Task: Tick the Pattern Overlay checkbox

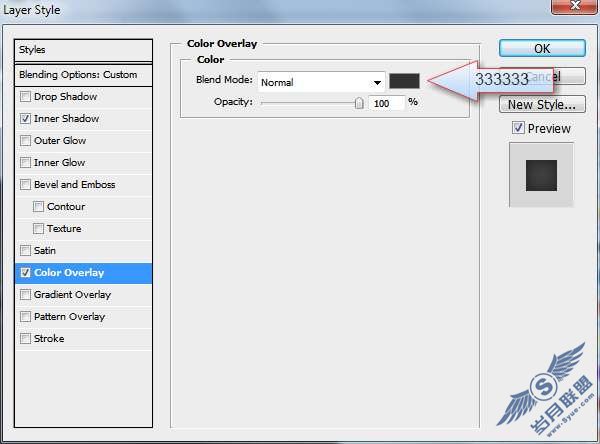Action: coord(25,317)
